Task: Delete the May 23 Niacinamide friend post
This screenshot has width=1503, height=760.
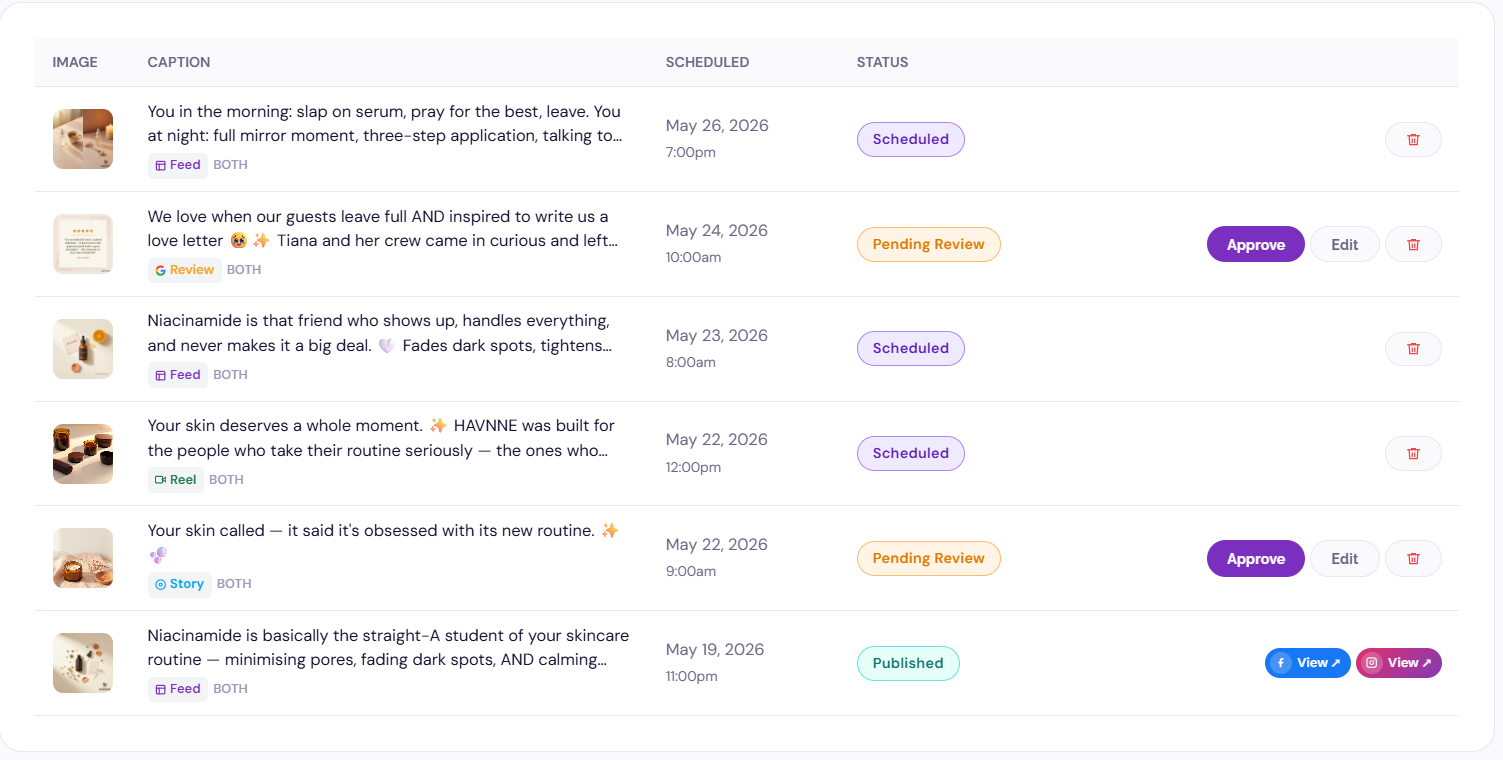Action: (x=1413, y=348)
